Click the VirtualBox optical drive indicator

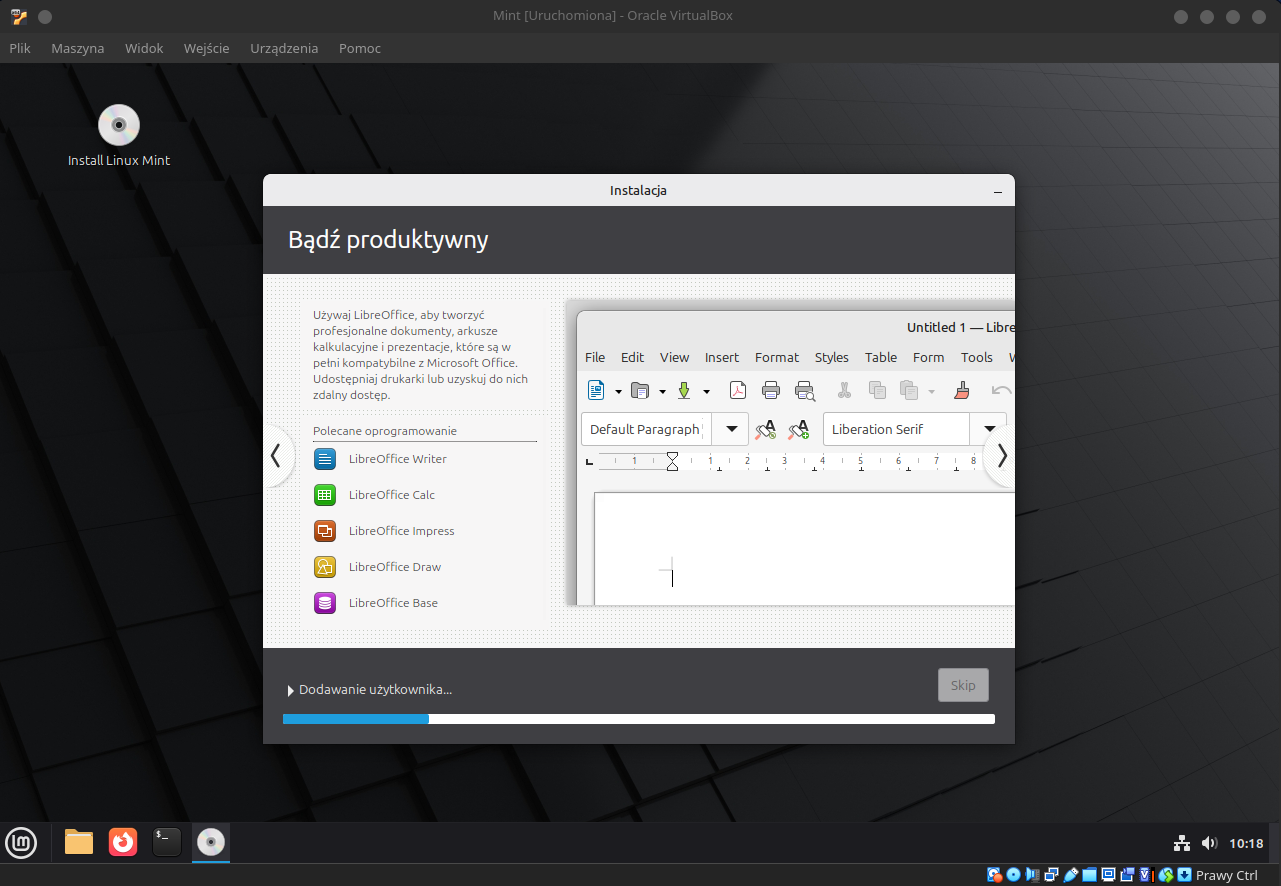coord(1013,875)
